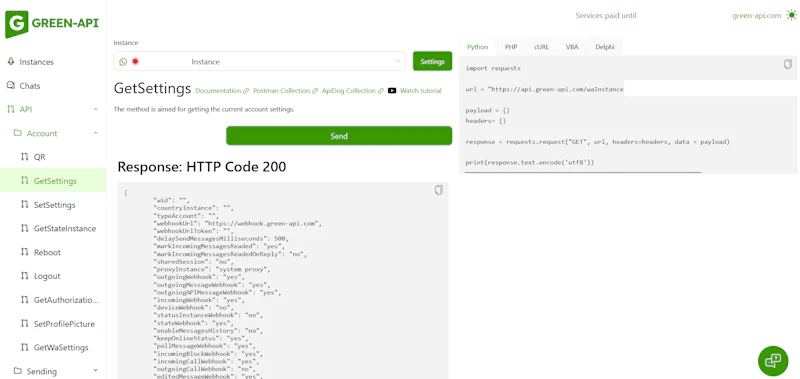Viewport: 800px width, 379px height.
Task: Open the support chat bubble button
Action: [773, 361]
